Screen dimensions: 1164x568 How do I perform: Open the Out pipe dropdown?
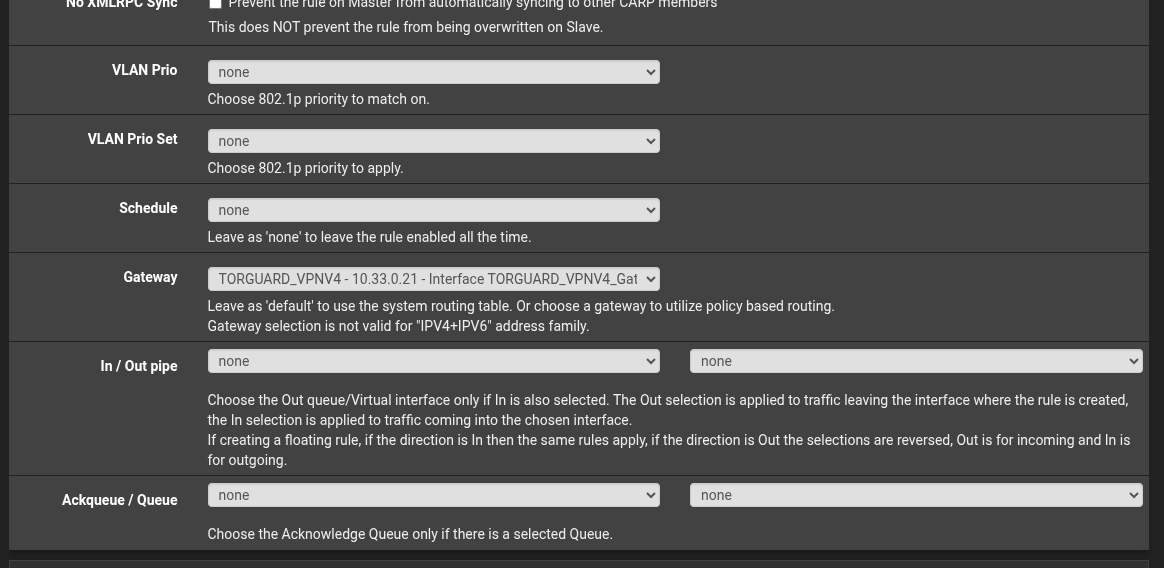(915, 361)
